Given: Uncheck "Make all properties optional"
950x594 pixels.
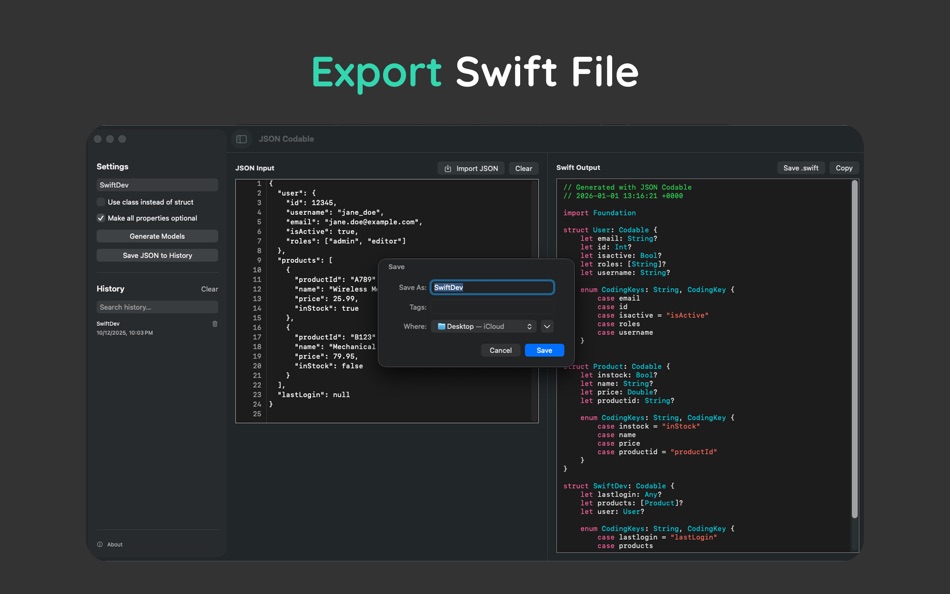Looking at the screenshot, I should [103, 218].
